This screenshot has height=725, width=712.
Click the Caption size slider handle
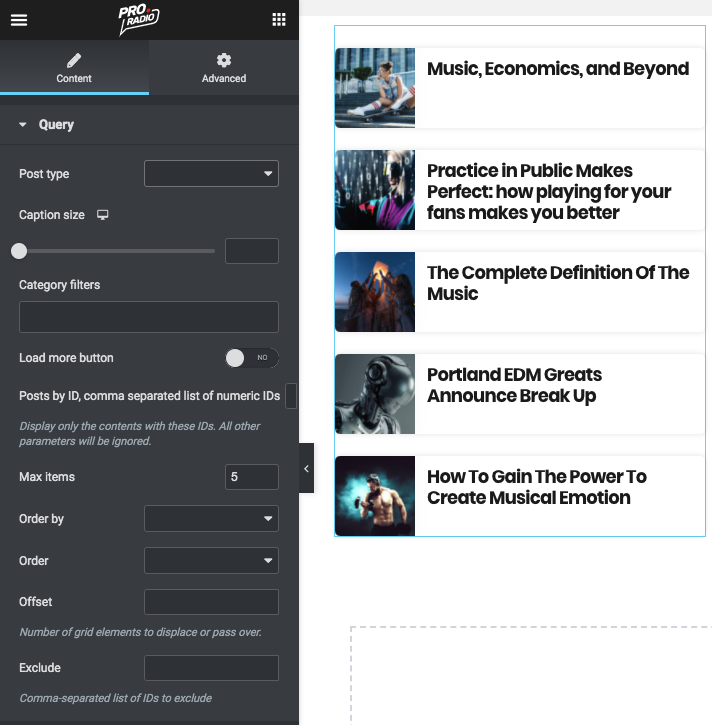pos(19,251)
